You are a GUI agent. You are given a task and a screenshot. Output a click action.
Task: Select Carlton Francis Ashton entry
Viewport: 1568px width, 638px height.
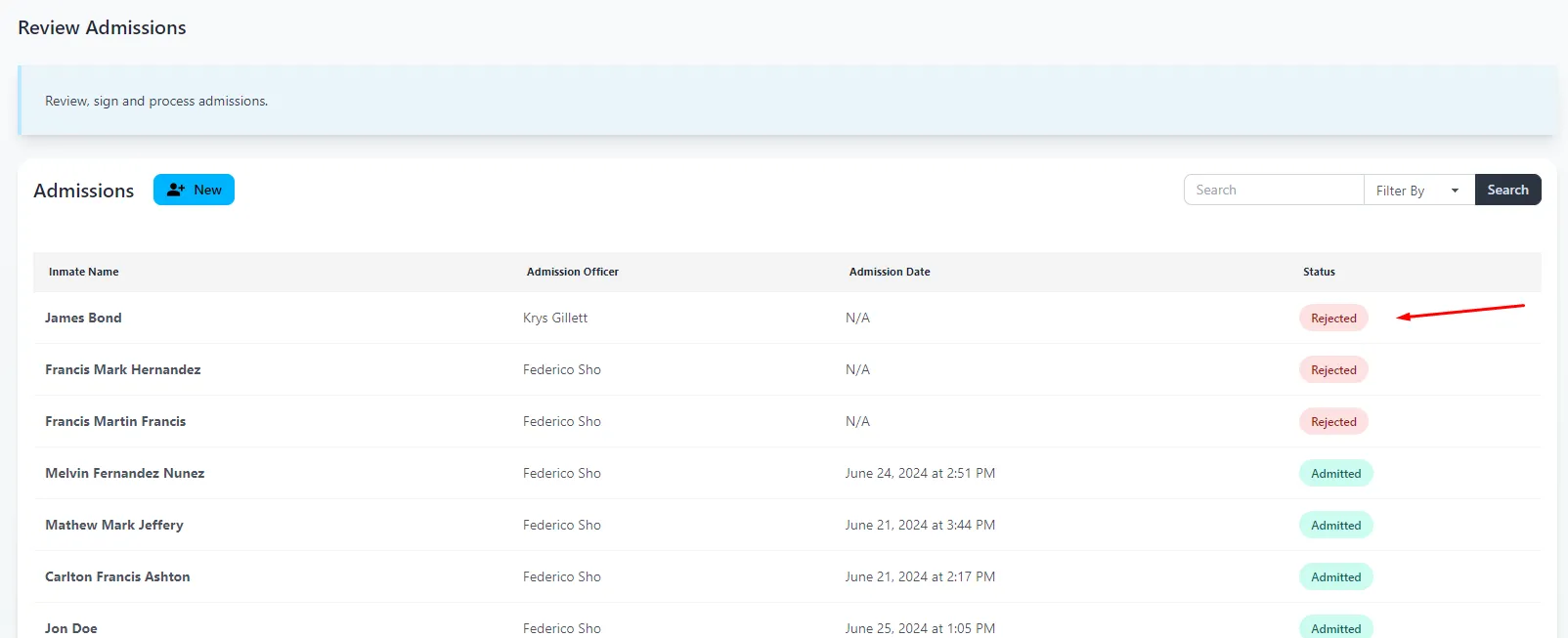point(117,576)
